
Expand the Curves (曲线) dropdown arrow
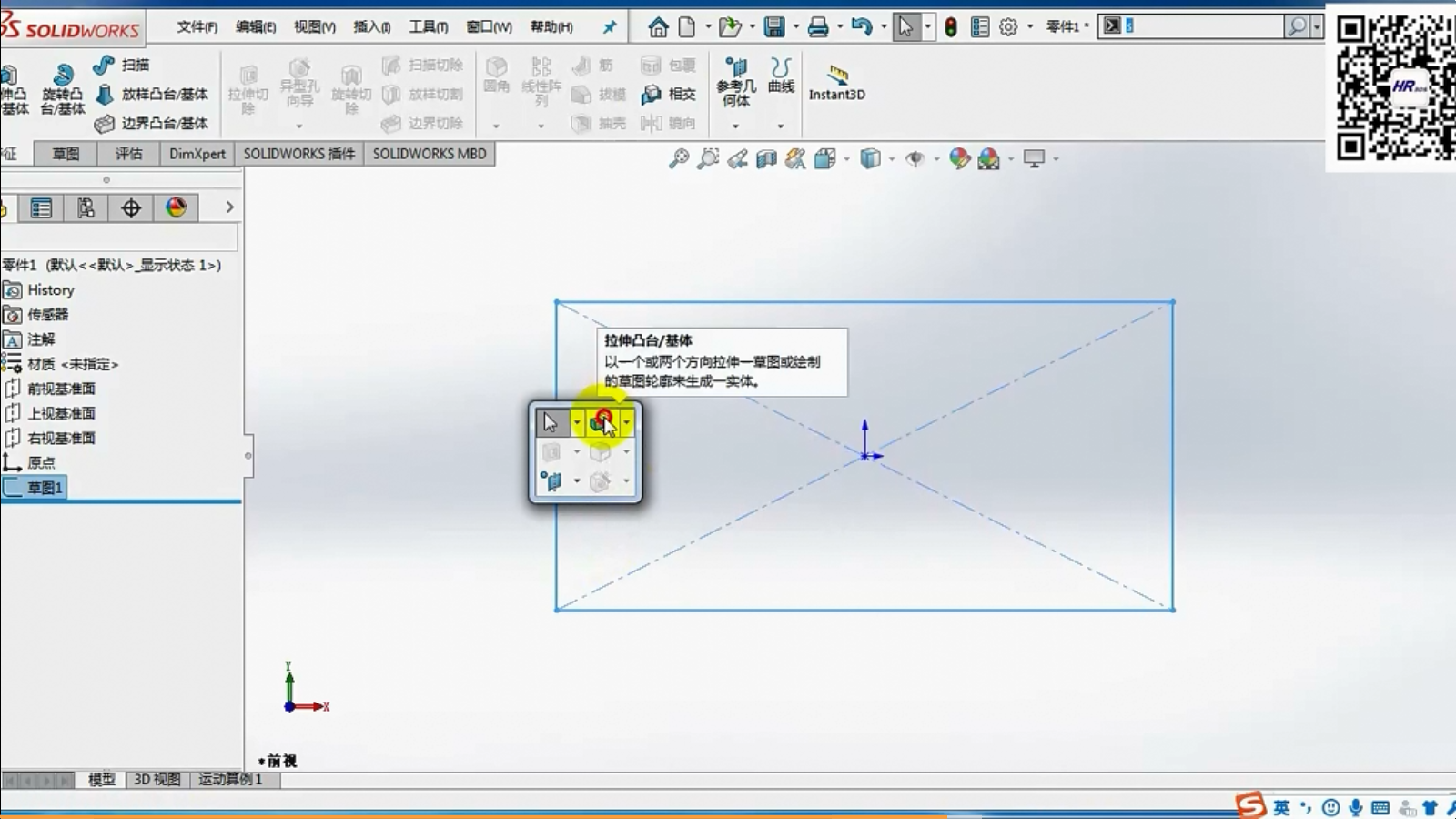[780, 126]
